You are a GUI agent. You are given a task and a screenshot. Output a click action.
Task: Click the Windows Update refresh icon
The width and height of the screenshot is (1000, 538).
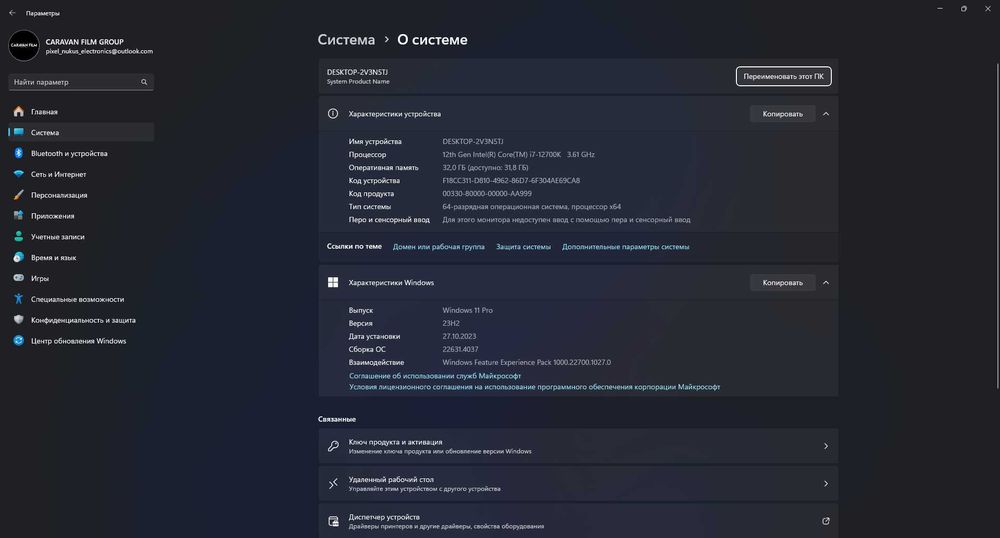coord(18,340)
